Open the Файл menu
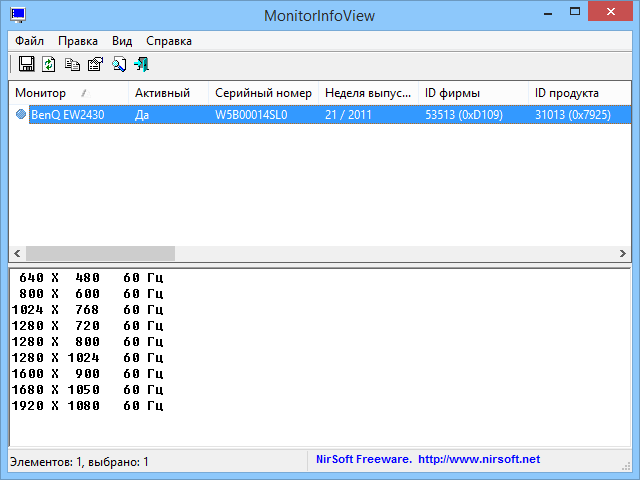This screenshot has width=640, height=480. pyautogui.click(x=29, y=41)
